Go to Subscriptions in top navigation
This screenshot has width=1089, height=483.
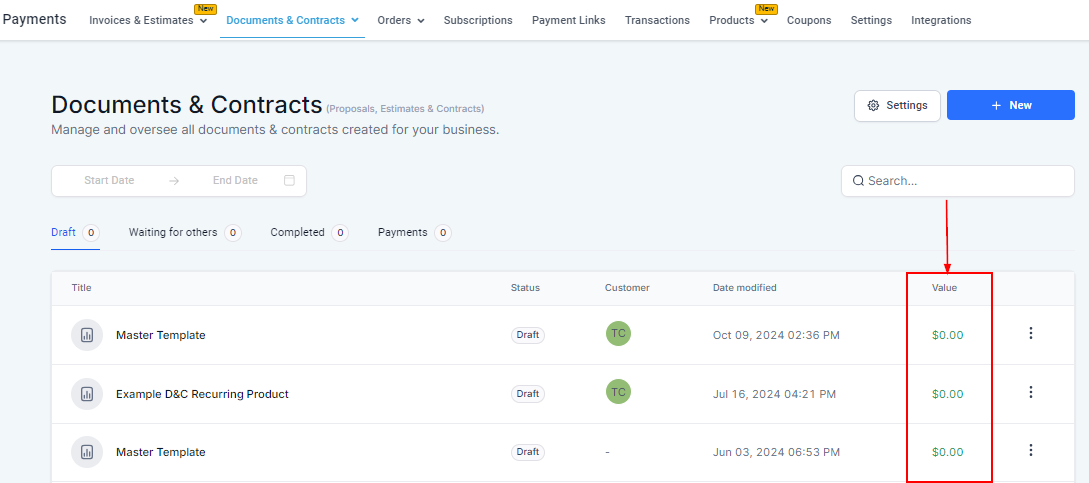point(478,20)
